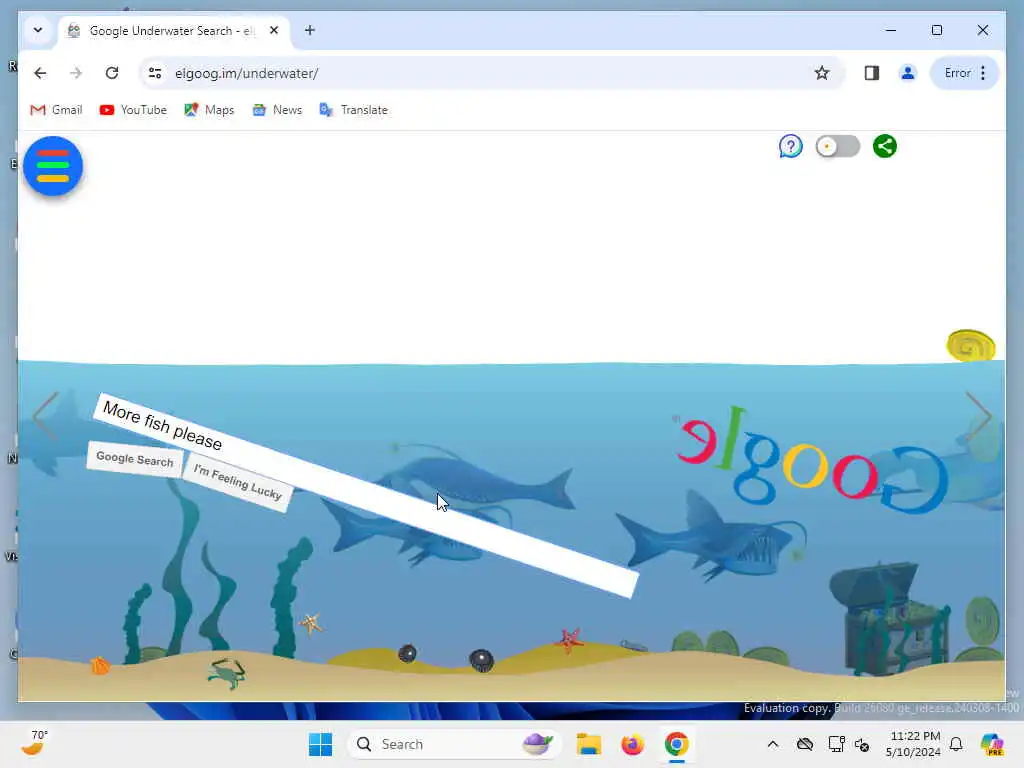Screen dimensions: 1024x768
Task: Open the notifications bell icon
Action: coord(956,744)
